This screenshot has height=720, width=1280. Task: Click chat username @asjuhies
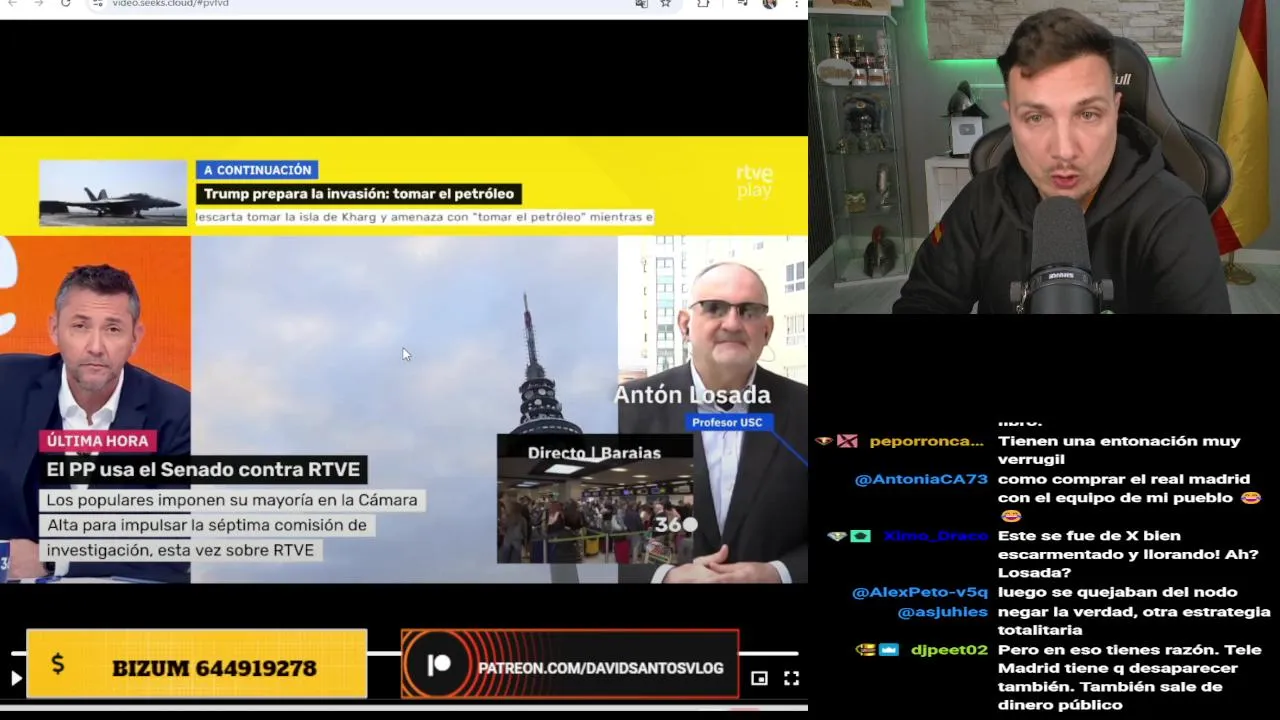tap(942, 611)
